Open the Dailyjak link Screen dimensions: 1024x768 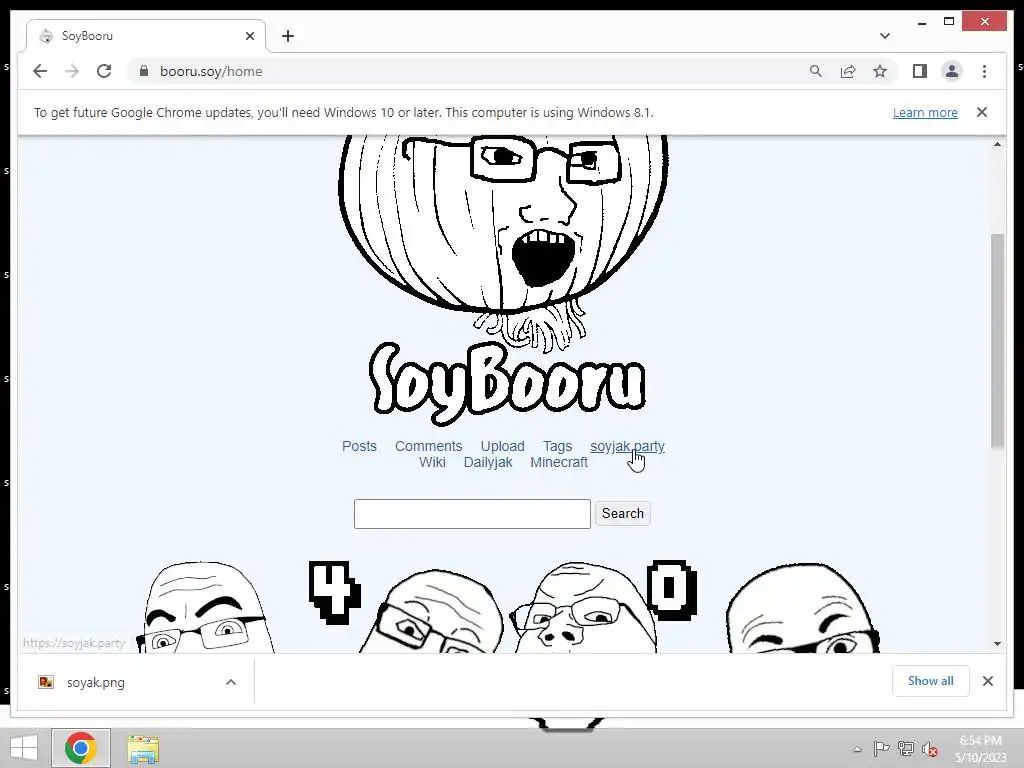coord(488,462)
